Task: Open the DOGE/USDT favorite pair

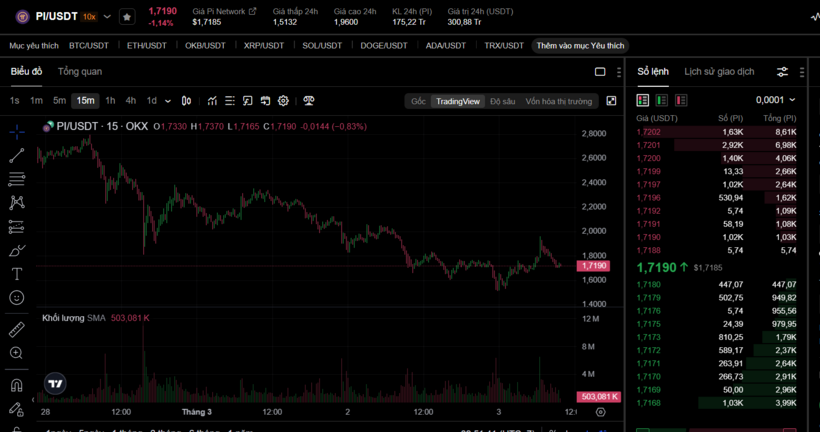Action: coord(384,46)
